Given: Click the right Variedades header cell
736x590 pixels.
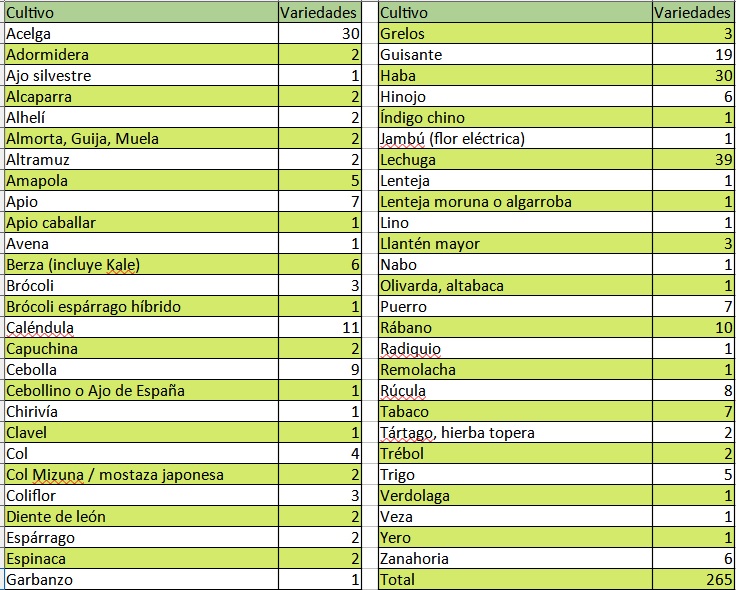Looking at the screenshot, I should pyautogui.click(x=693, y=12).
